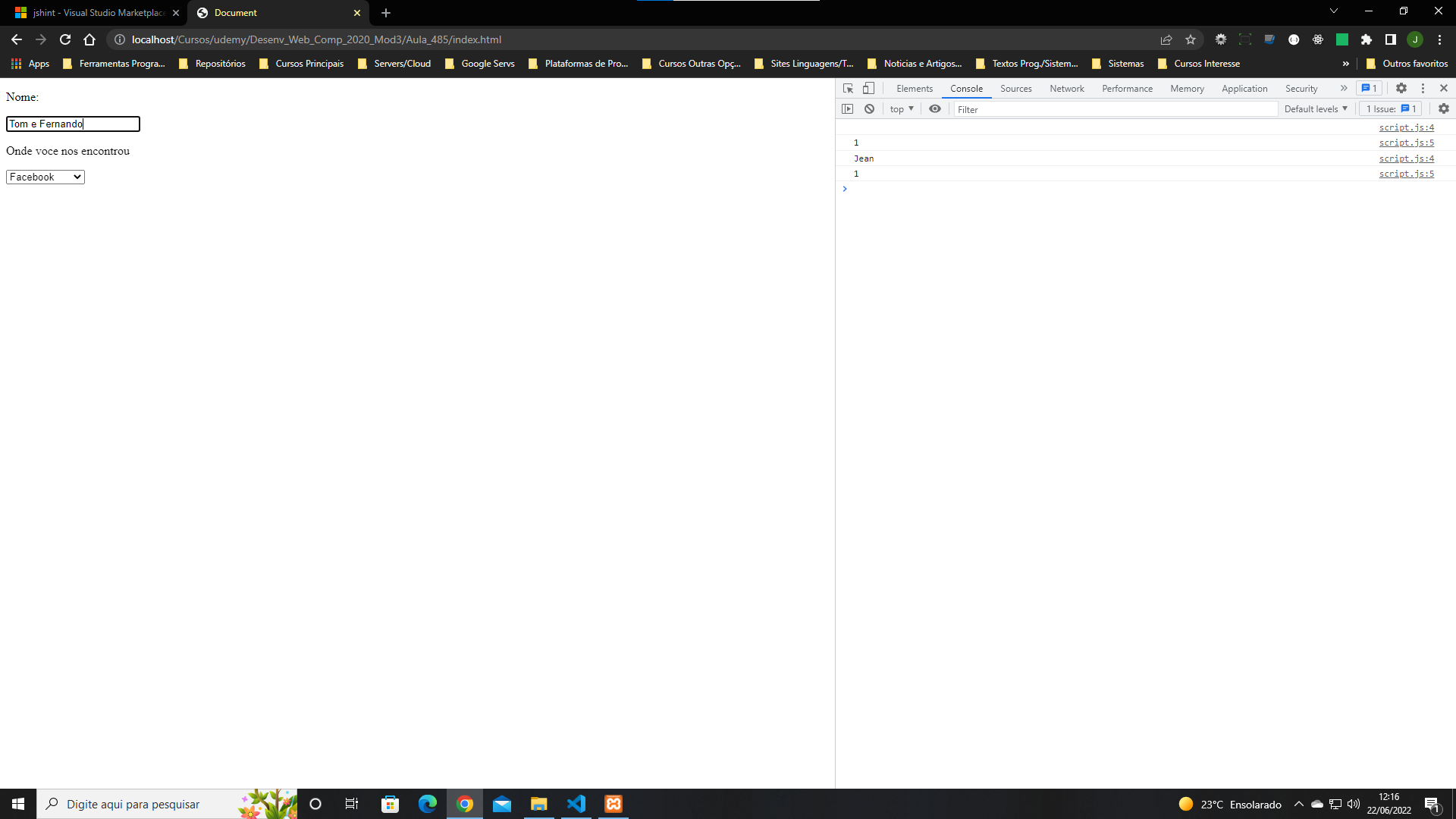Open the Facebook select dropdown
Screen dimensions: 1456x819
coord(45,177)
